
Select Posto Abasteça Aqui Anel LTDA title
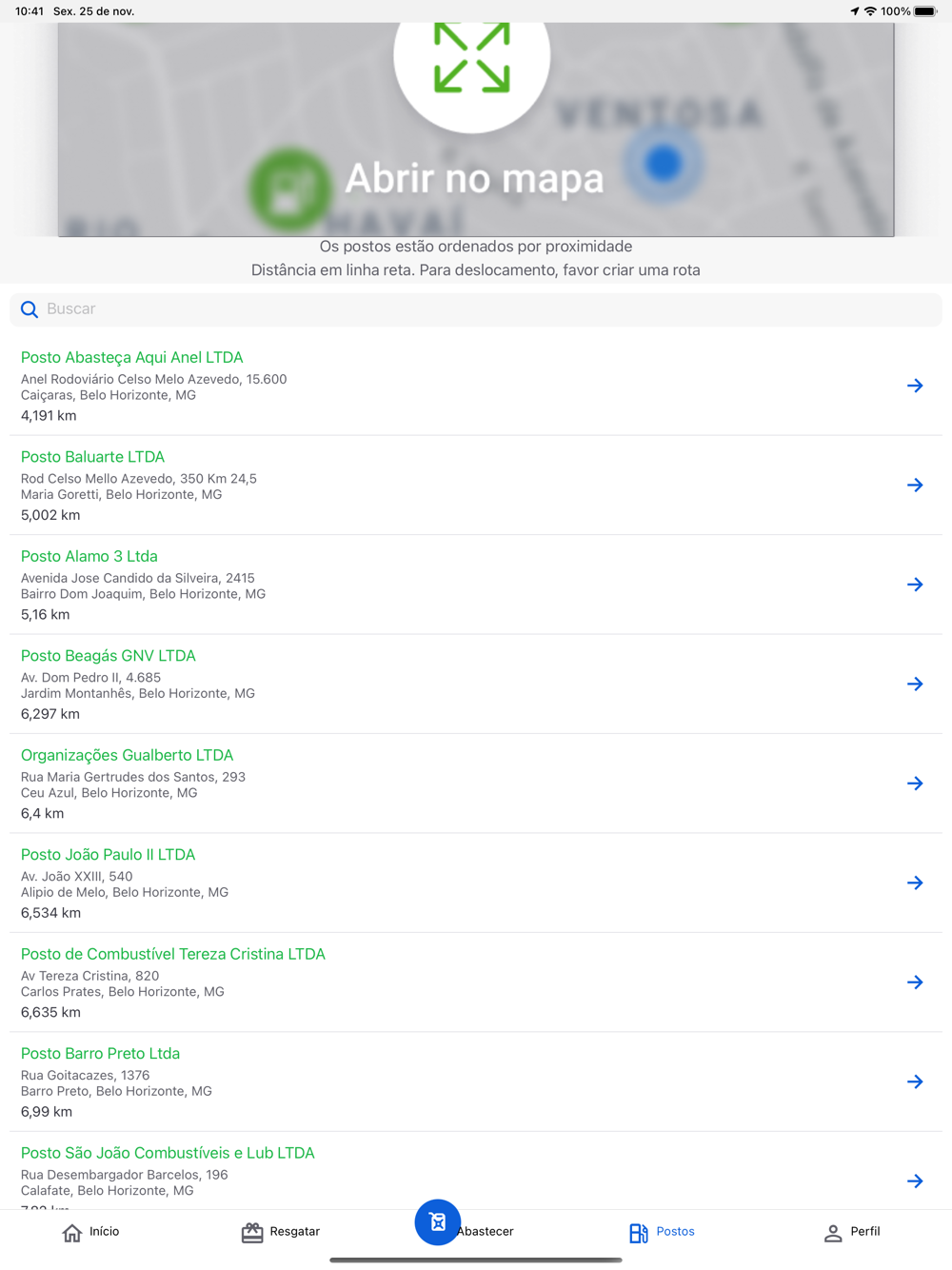click(x=132, y=358)
